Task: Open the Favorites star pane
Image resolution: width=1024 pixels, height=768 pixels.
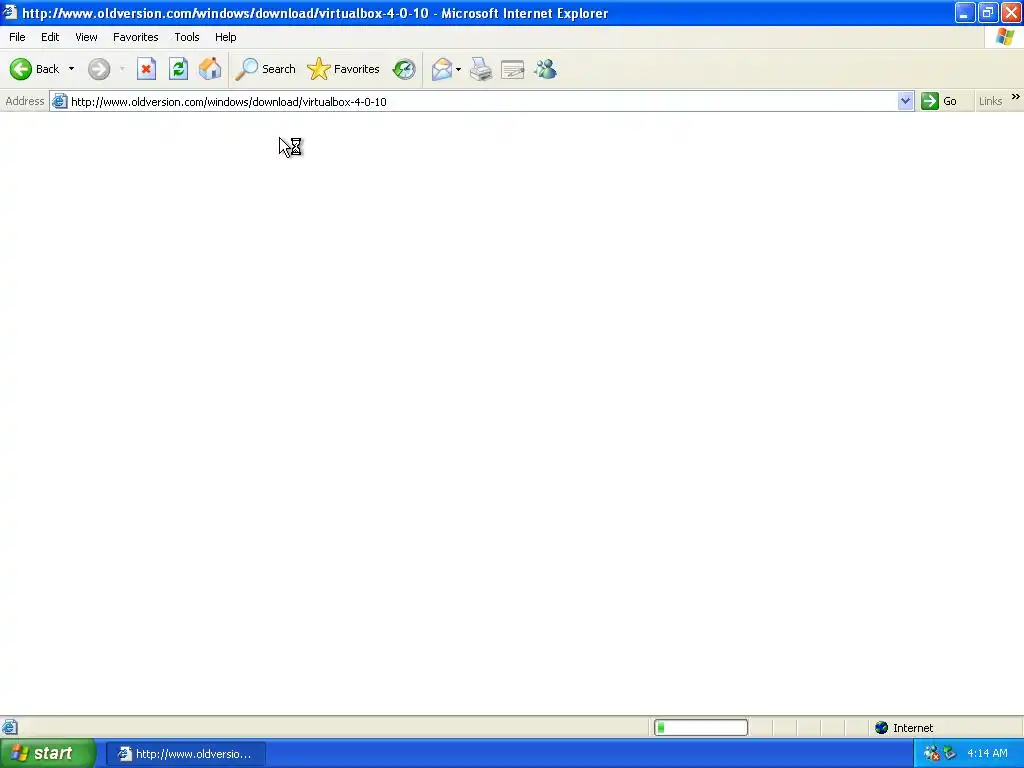Action: (x=344, y=69)
